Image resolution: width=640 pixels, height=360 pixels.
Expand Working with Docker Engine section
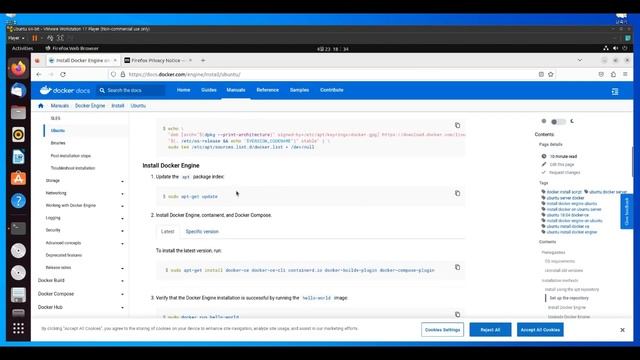122,206
